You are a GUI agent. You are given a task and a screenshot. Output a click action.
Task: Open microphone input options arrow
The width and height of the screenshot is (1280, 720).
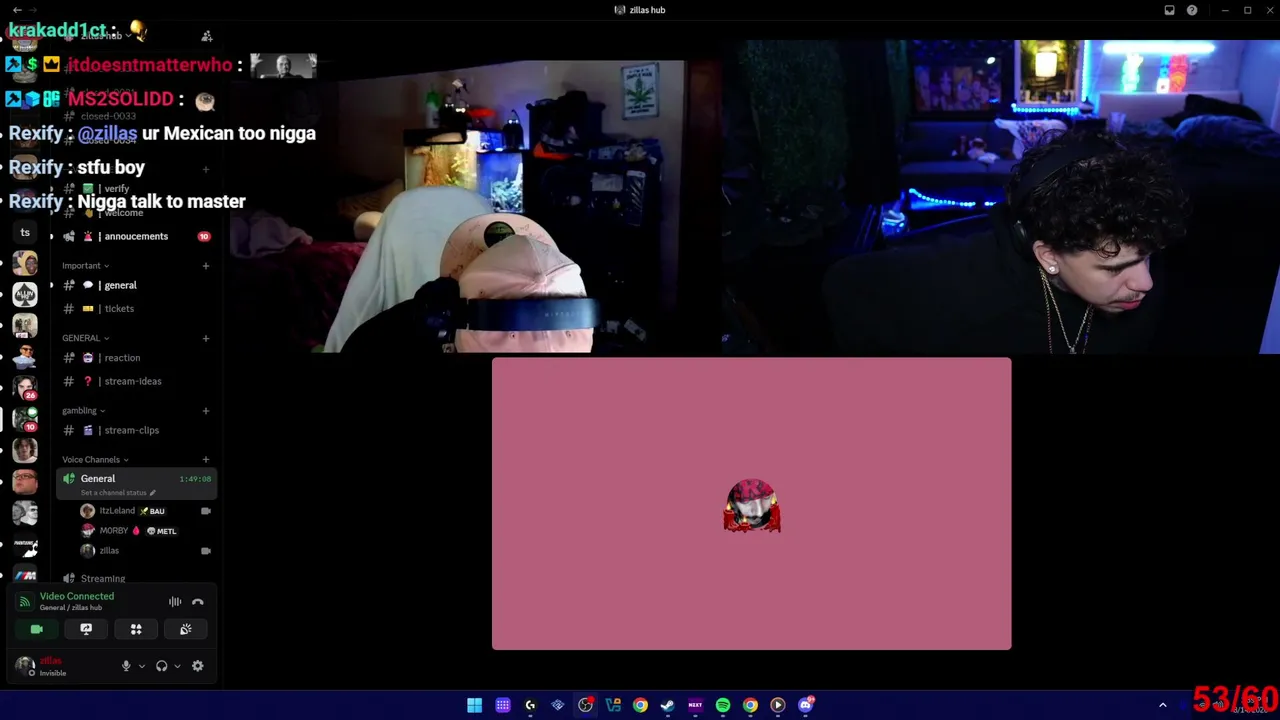tap(141, 666)
